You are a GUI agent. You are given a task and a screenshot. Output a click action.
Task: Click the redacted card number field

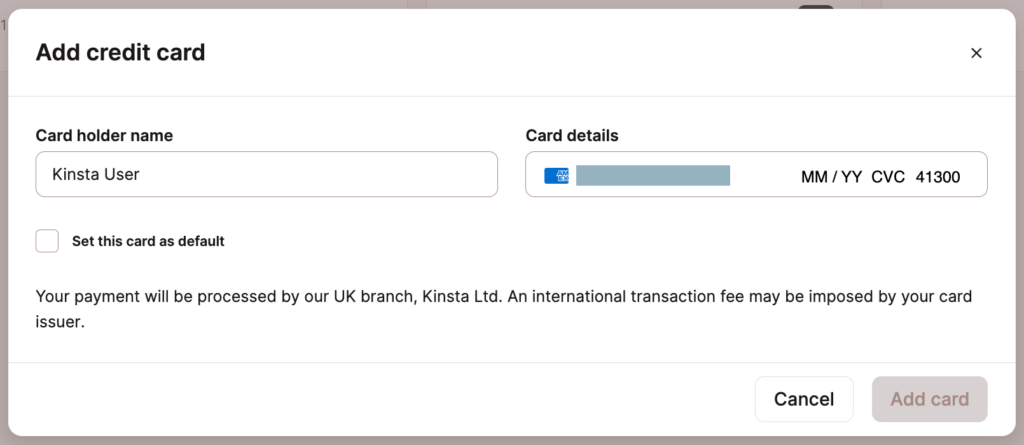(653, 176)
